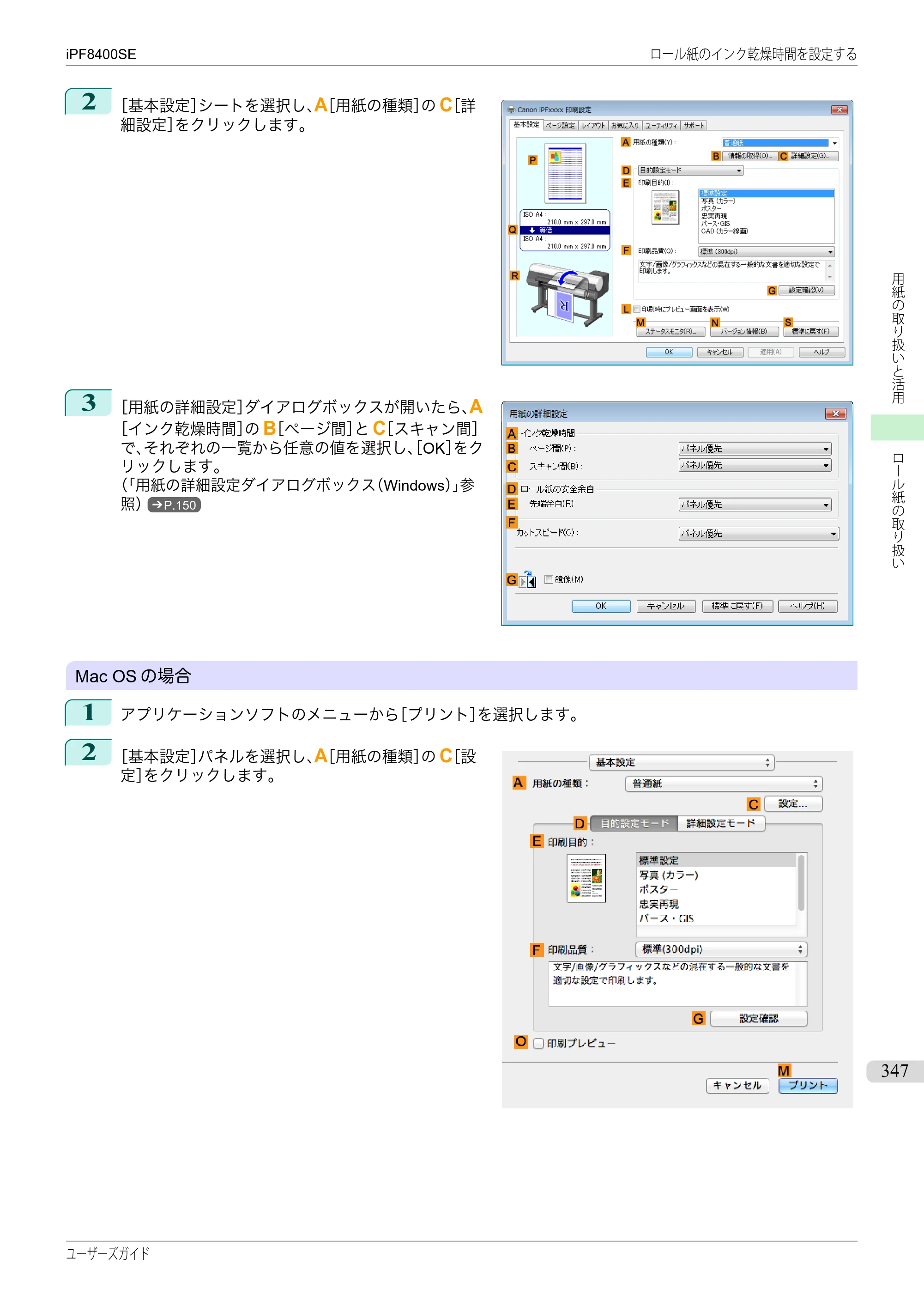Switch to the レイアウト tab

[x=593, y=126]
